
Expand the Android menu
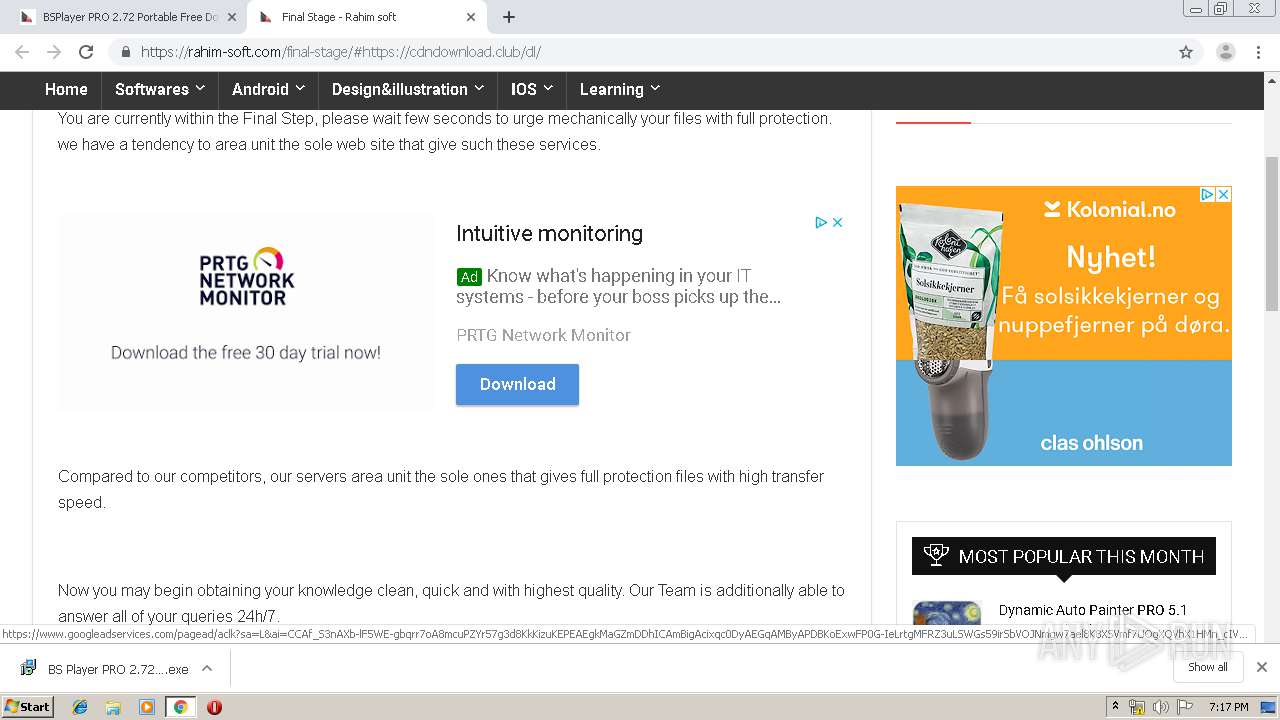pyautogui.click(x=268, y=89)
